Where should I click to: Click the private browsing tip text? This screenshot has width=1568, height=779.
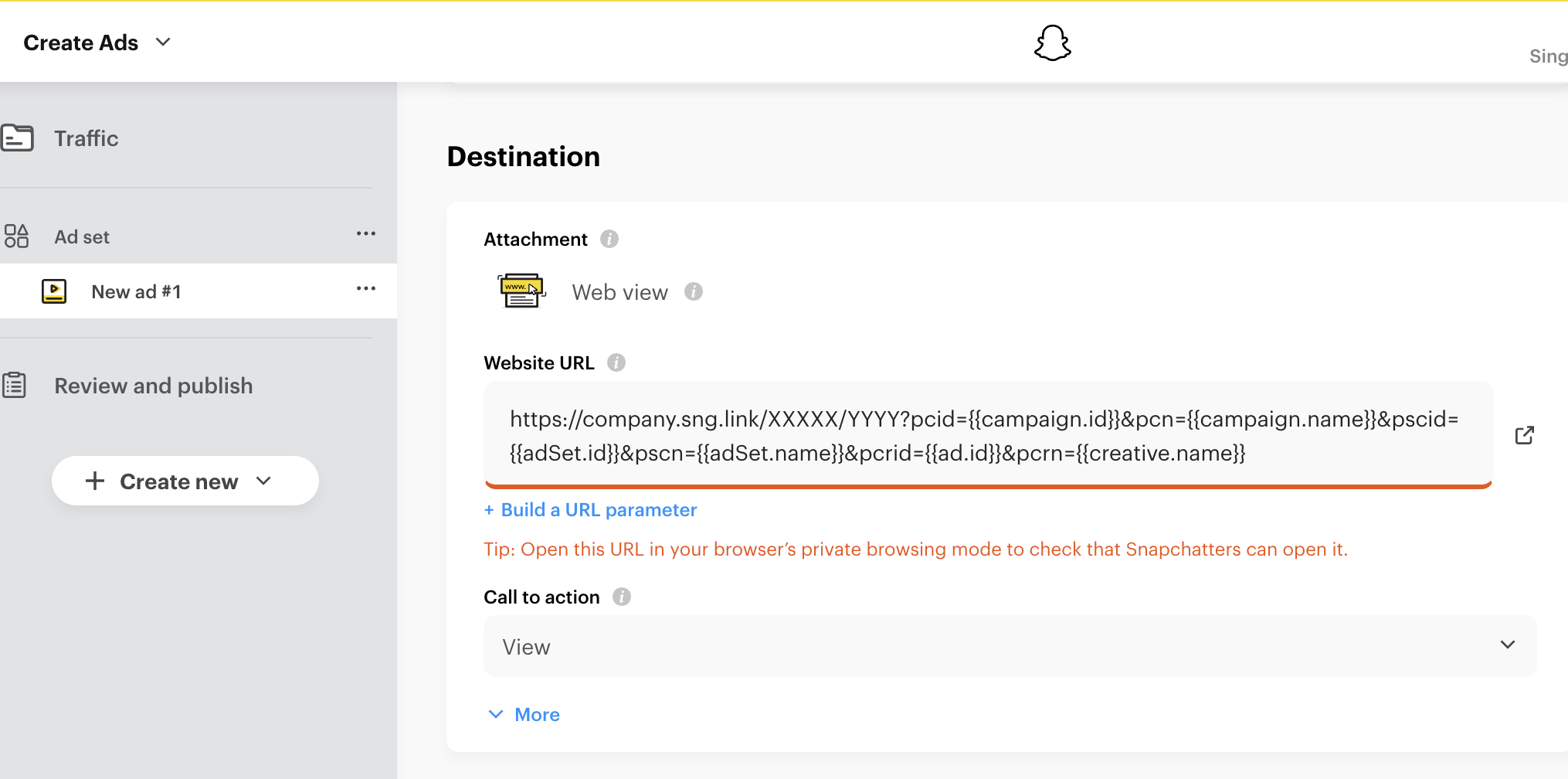click(916, 549)
